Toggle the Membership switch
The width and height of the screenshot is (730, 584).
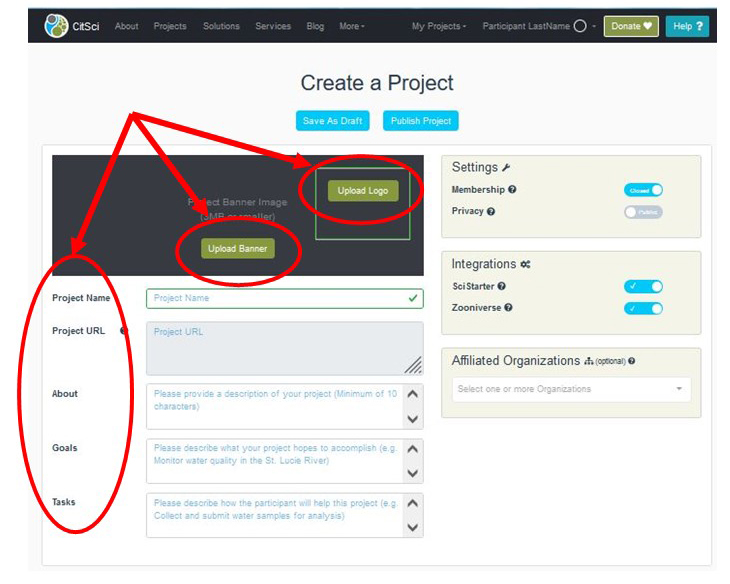point(643,190)
